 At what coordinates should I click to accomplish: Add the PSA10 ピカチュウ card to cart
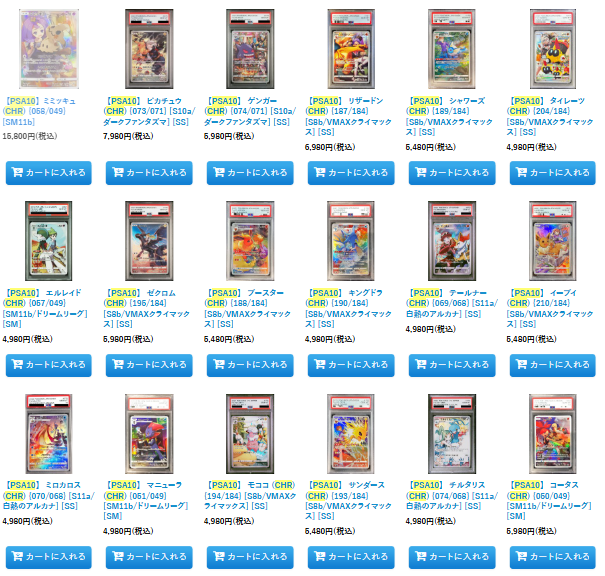click(149, 173)
